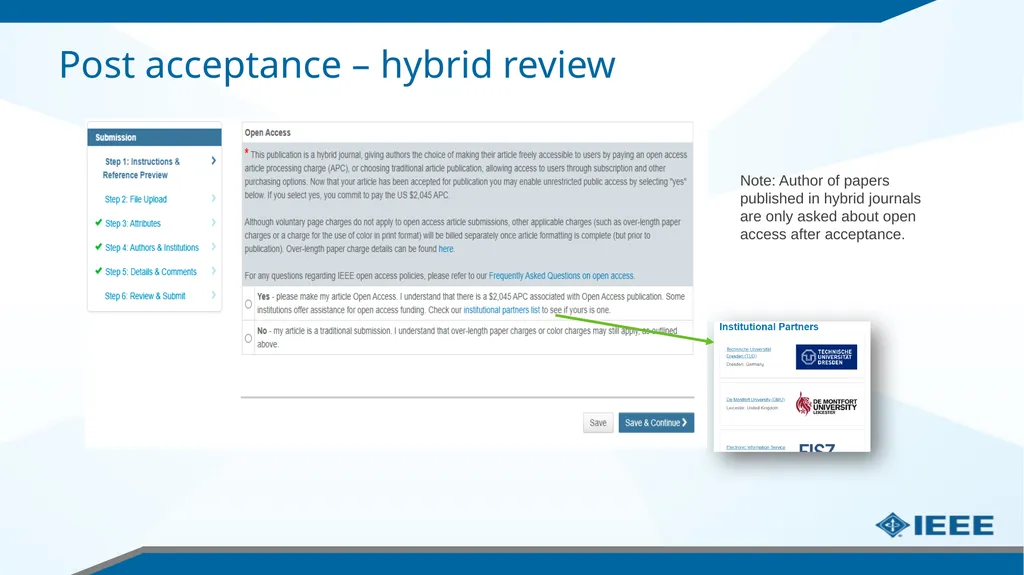Click the Technische Universität Dresden logo

[826, 357]
